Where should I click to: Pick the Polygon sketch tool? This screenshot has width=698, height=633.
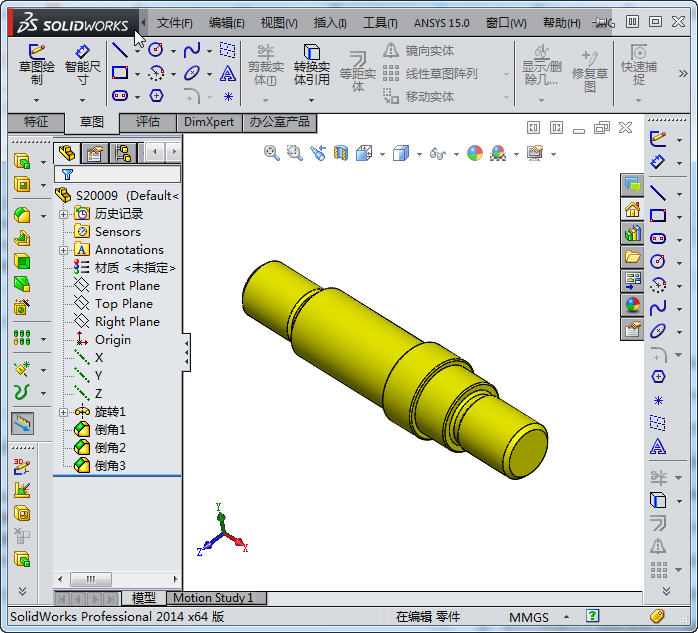[x=157, y=96]
